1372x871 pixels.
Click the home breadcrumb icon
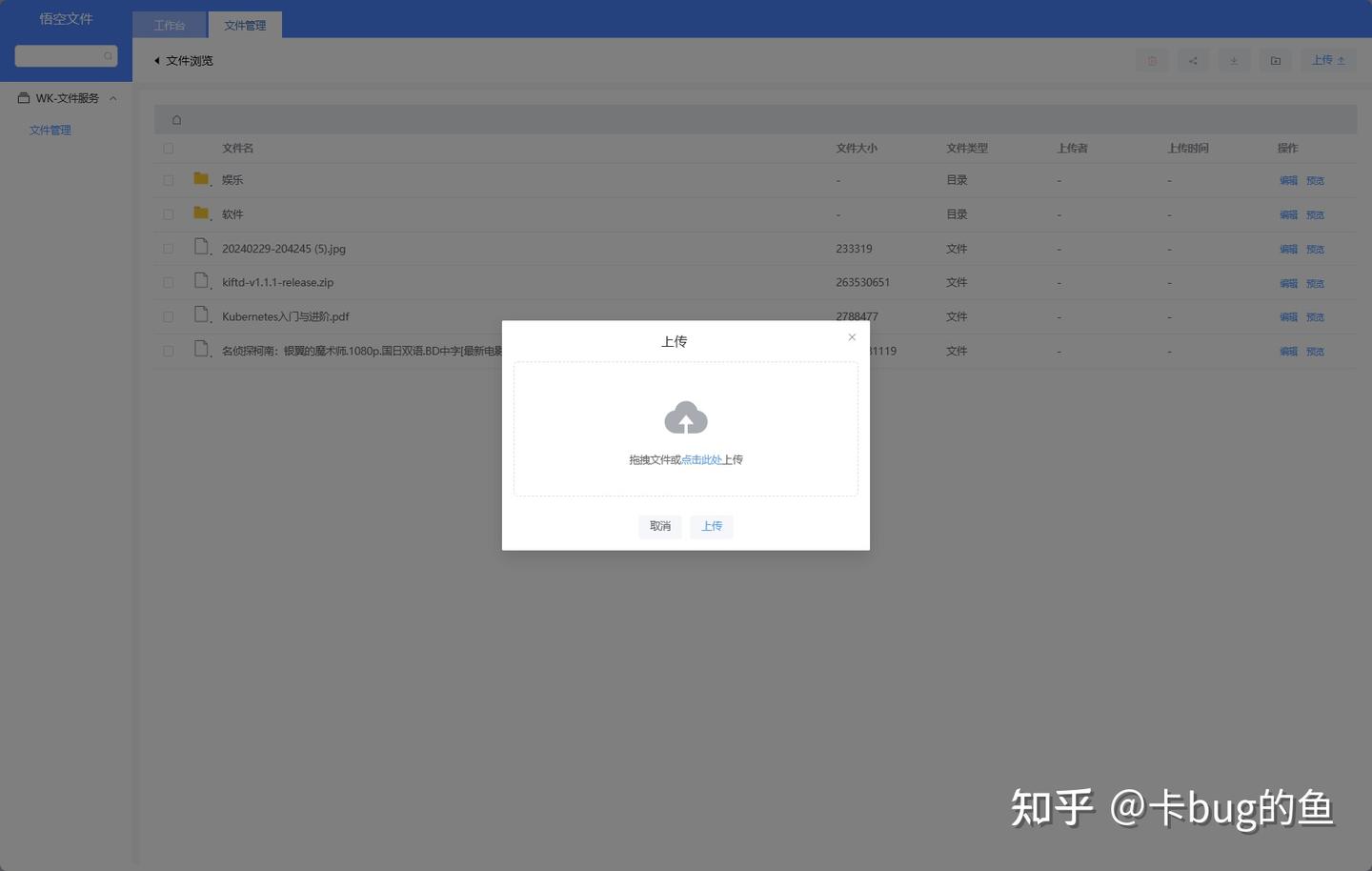[x=176, y=119]
